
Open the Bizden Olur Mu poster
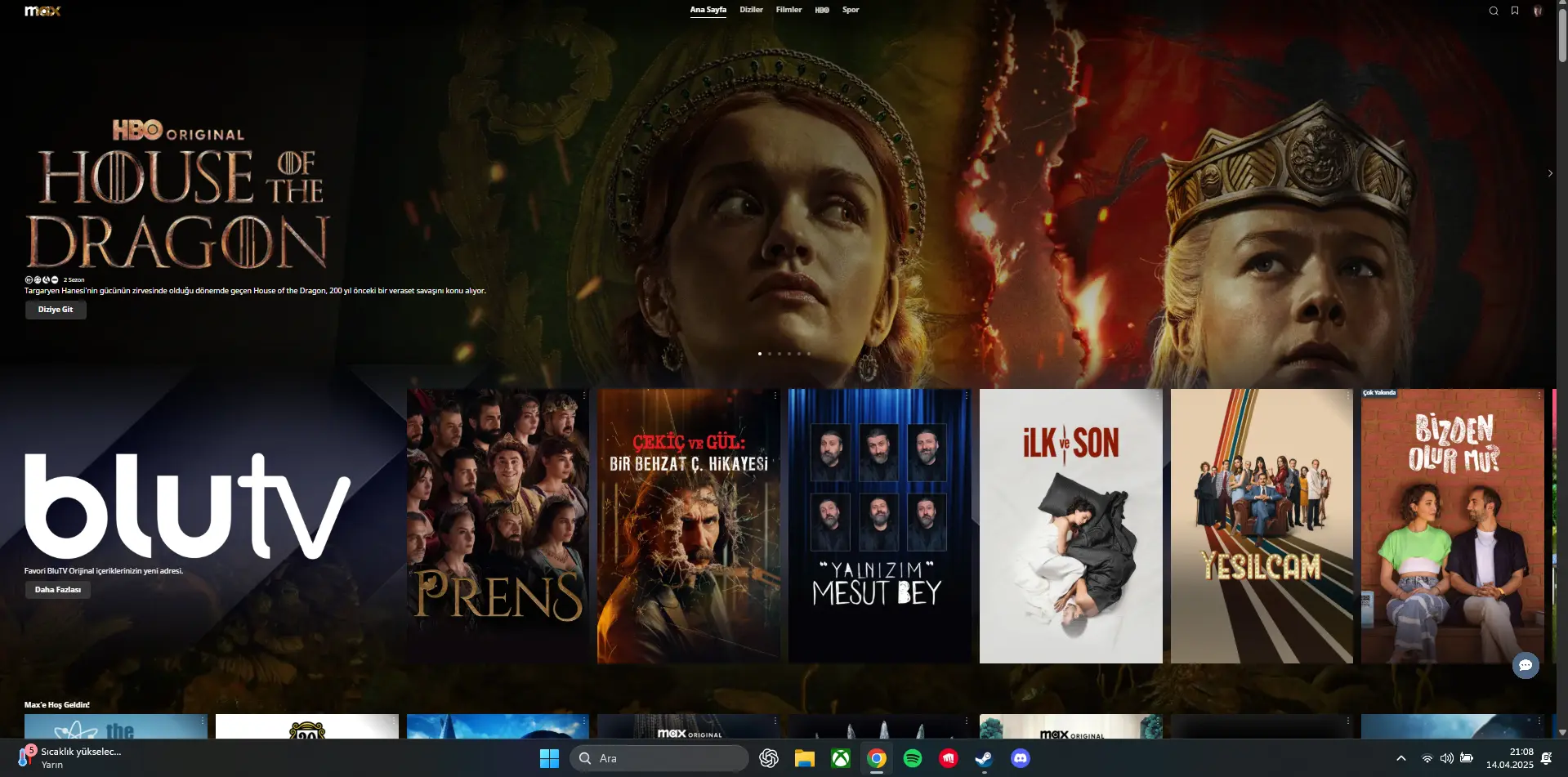point(1453,526)
